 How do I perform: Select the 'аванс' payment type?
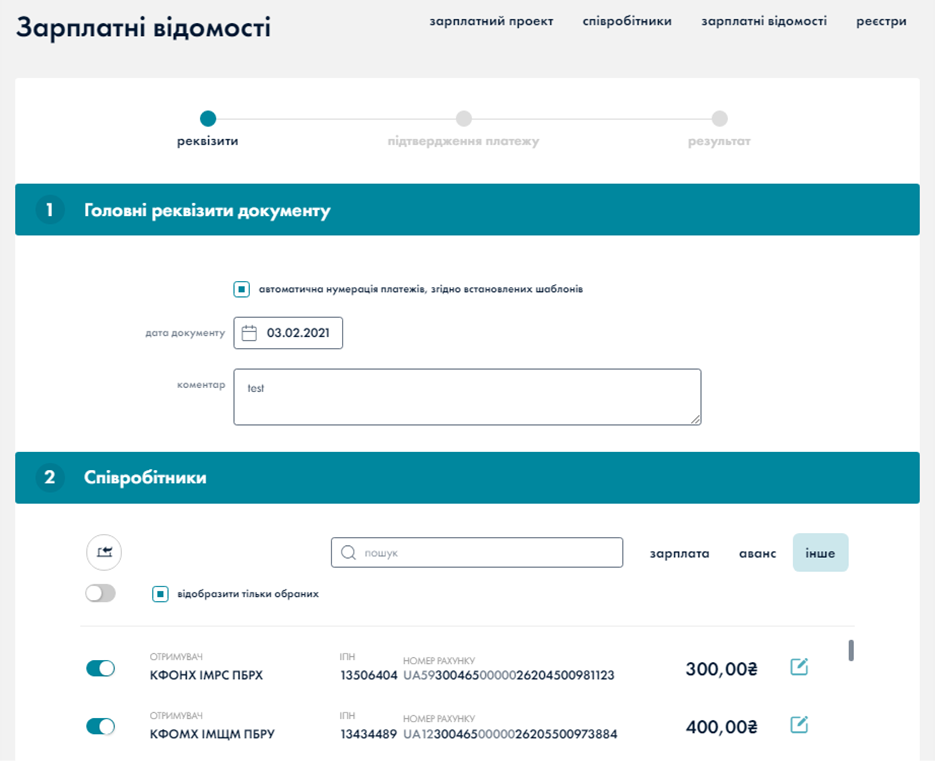pyautogui.click(x=757, y=553)
